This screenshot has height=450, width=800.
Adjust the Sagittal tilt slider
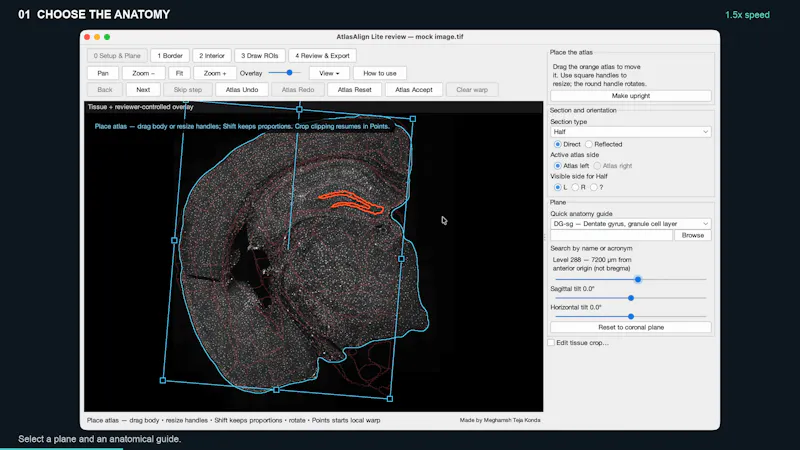631,298
